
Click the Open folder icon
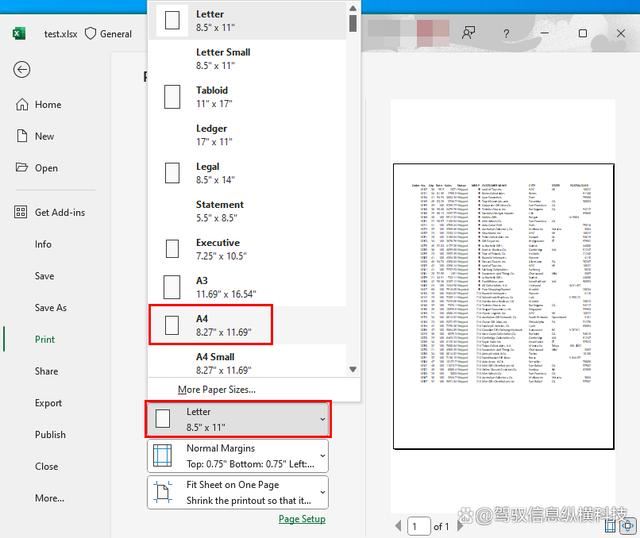tap(22, 167)
